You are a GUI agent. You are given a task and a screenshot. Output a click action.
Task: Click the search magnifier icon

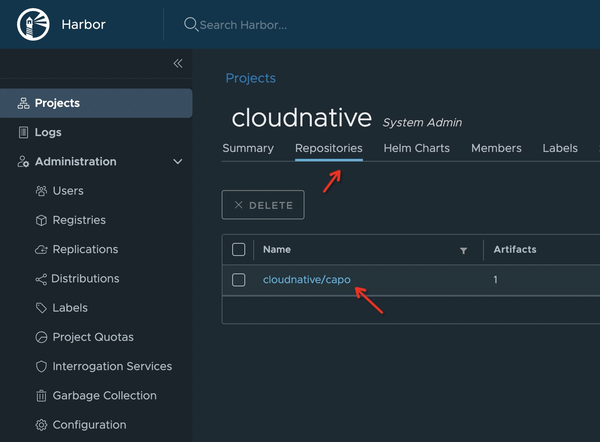click(x=191, y=25)
